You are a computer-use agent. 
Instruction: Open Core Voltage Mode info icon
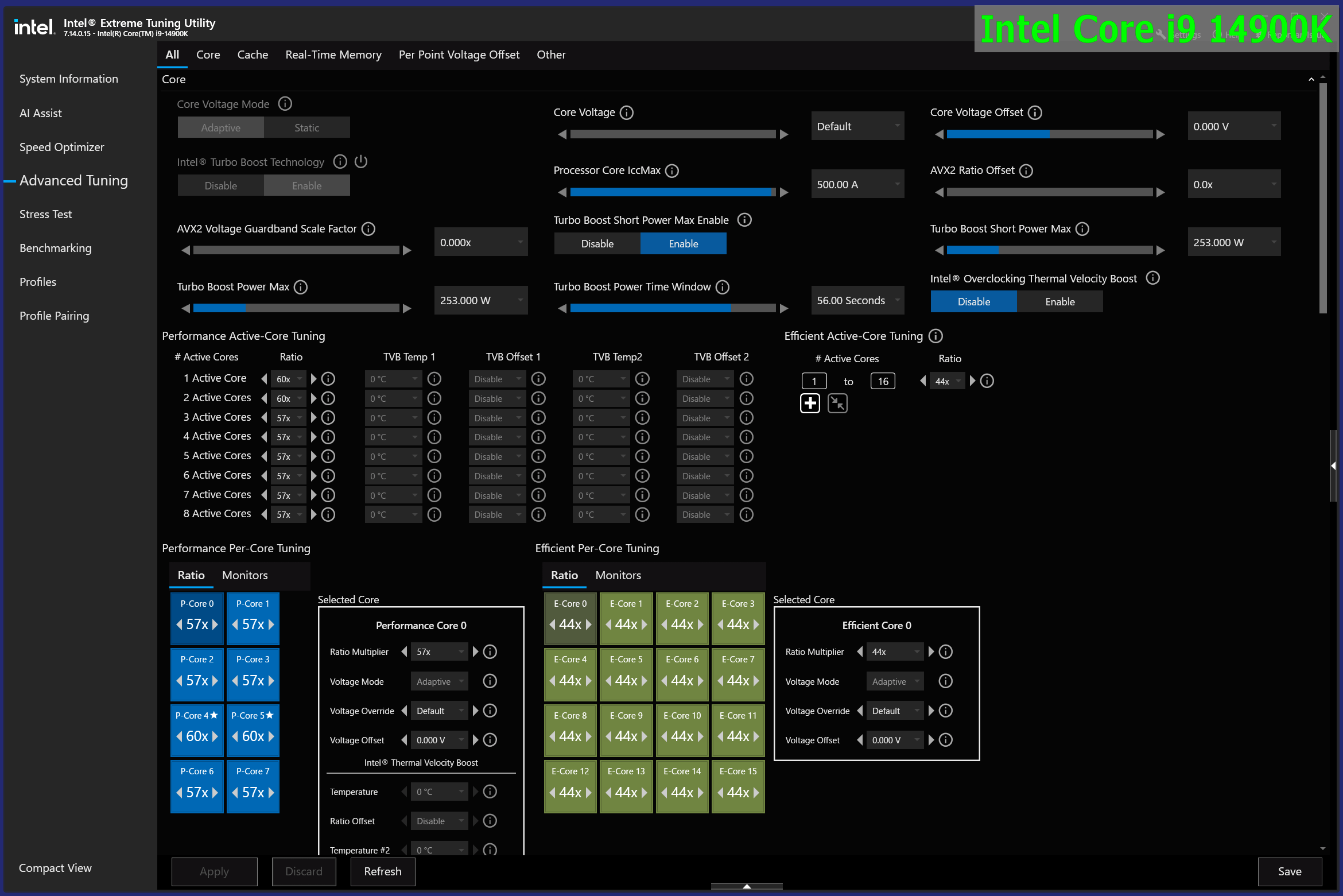pos(285,104)
